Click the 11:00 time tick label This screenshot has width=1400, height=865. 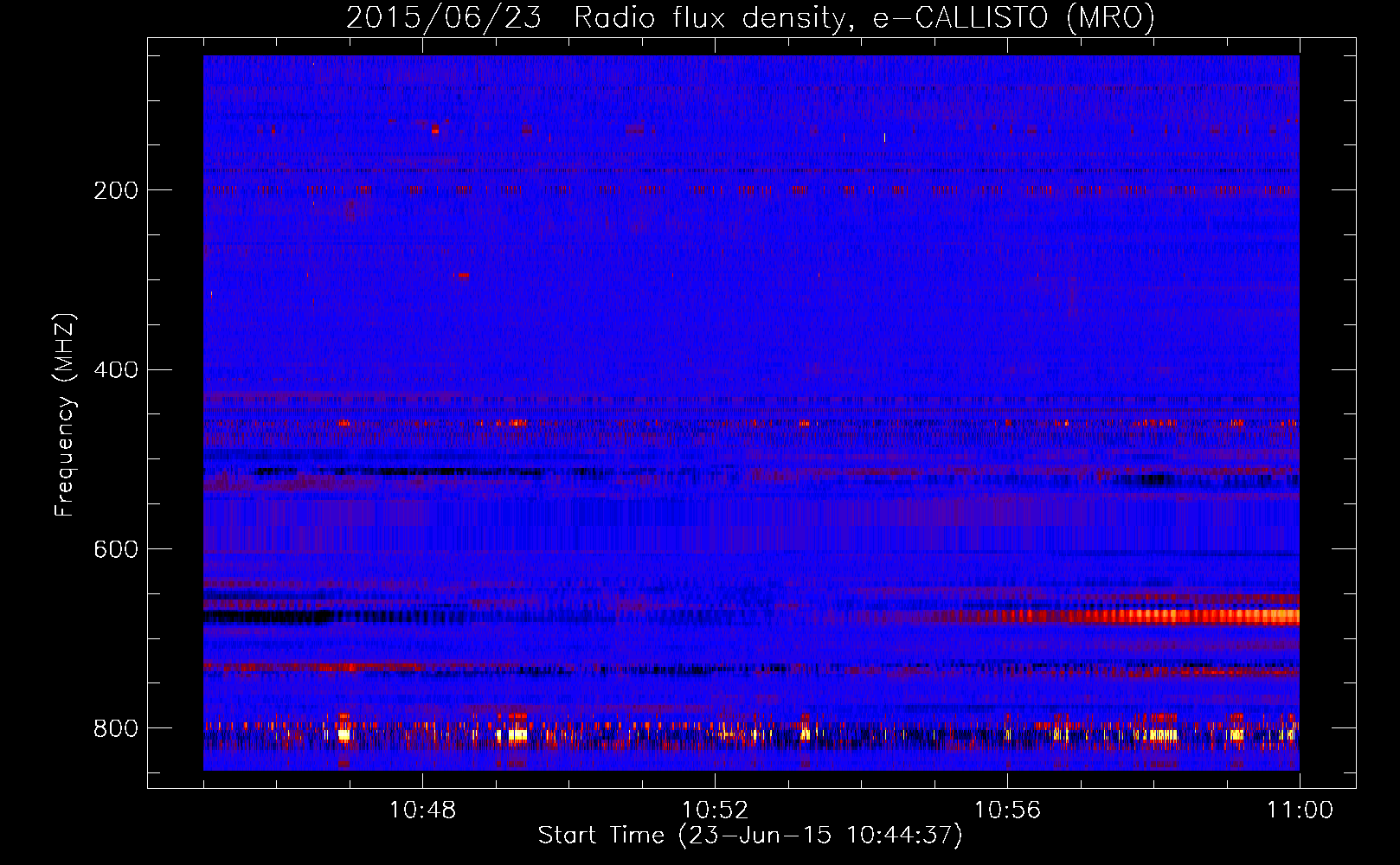[x=1300, y=811]
